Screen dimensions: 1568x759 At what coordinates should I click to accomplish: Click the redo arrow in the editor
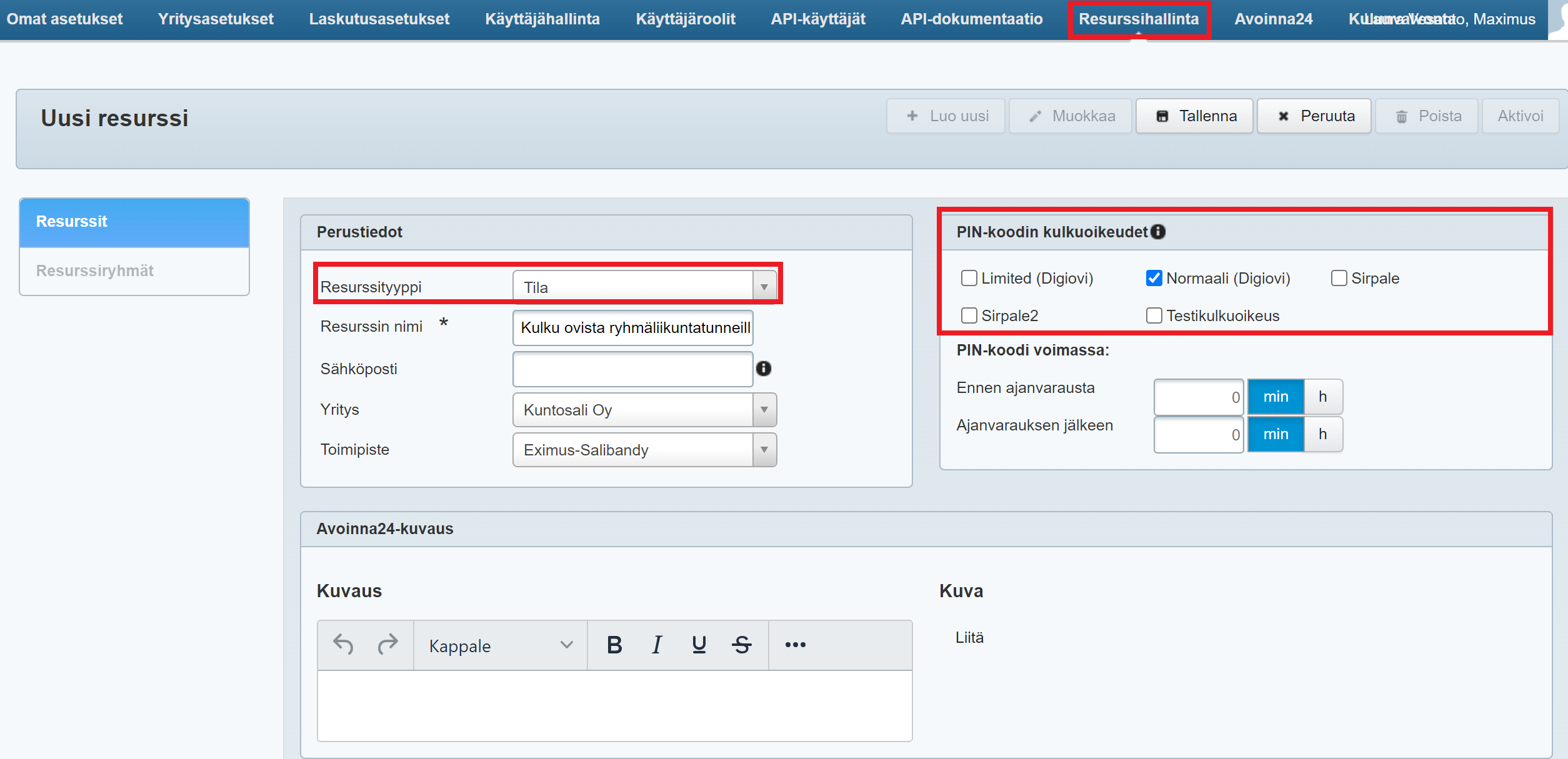click(x=387, y=644)
